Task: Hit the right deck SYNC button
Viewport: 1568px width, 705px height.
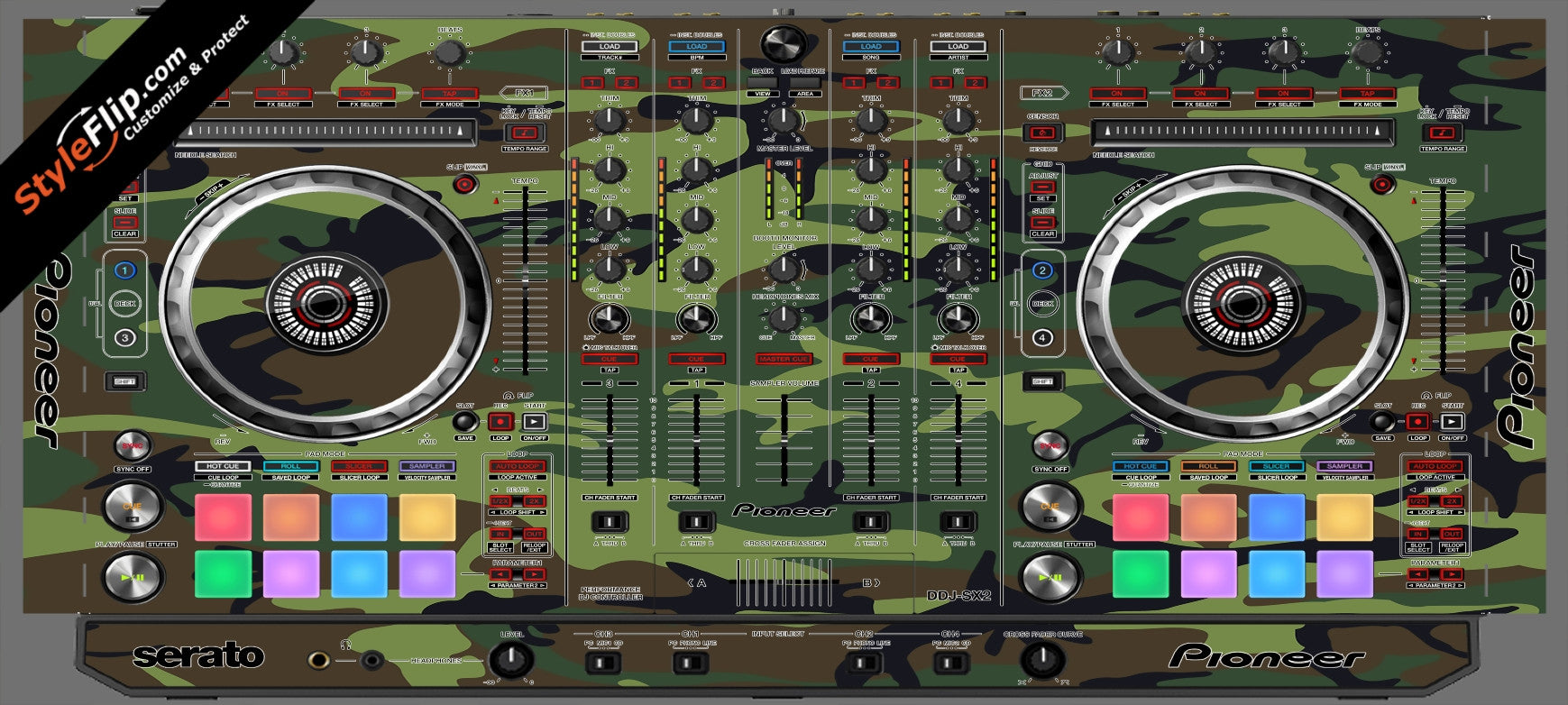Action: point(1050,445)
